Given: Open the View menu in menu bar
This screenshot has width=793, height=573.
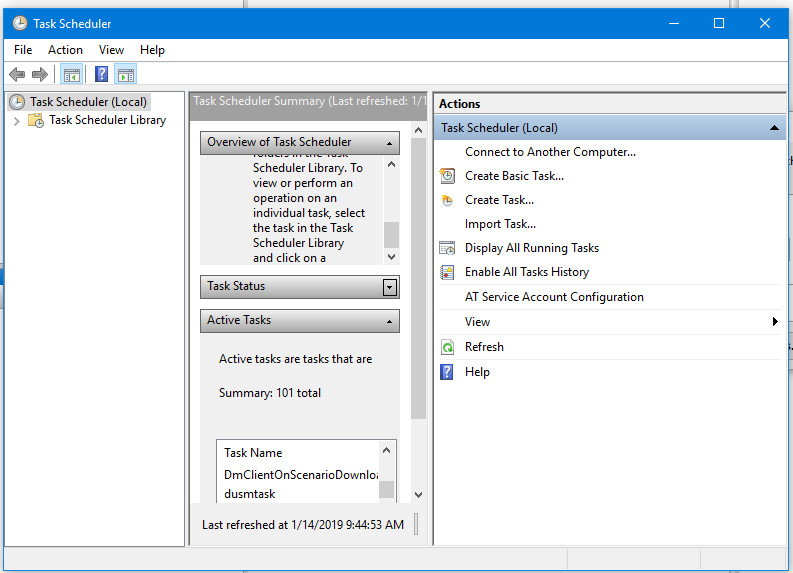Looking at the screenshot, I should [x=111, y=50].
